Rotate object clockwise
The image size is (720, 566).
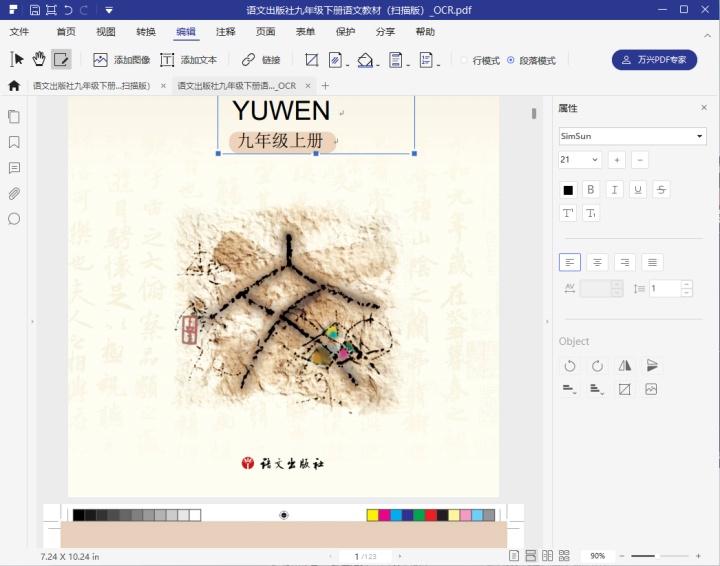point(597,366)
